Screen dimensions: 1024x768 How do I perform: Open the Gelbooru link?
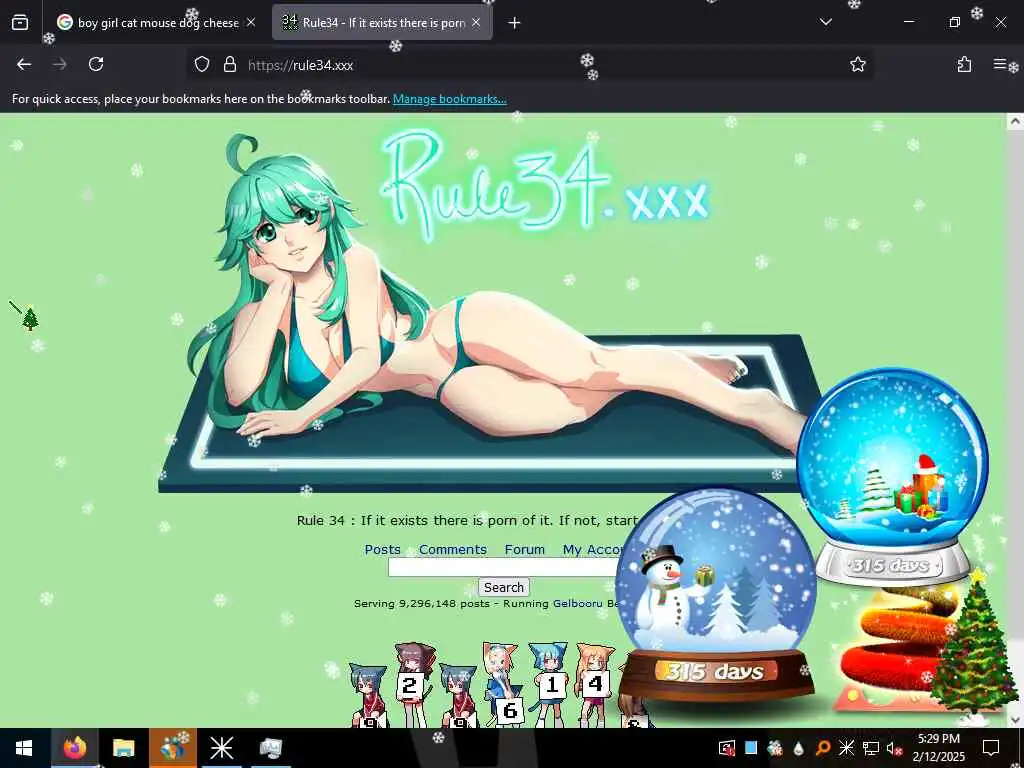[x=577, y=603]
